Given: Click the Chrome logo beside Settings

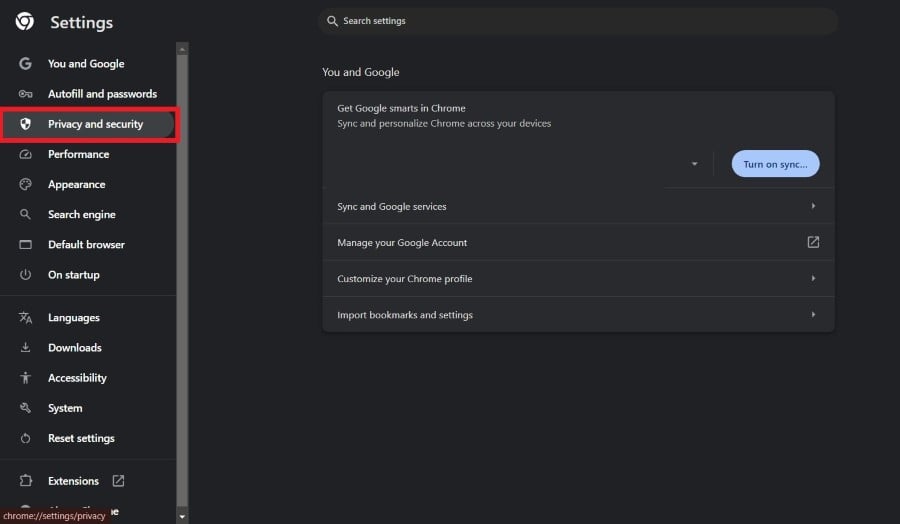Looking at the screenshot, I should tap(25, 22).
